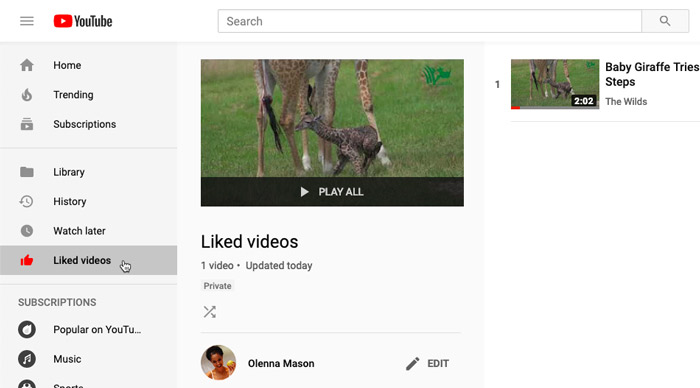
Task: Click the EDIT button
Action: pos(427,363)
